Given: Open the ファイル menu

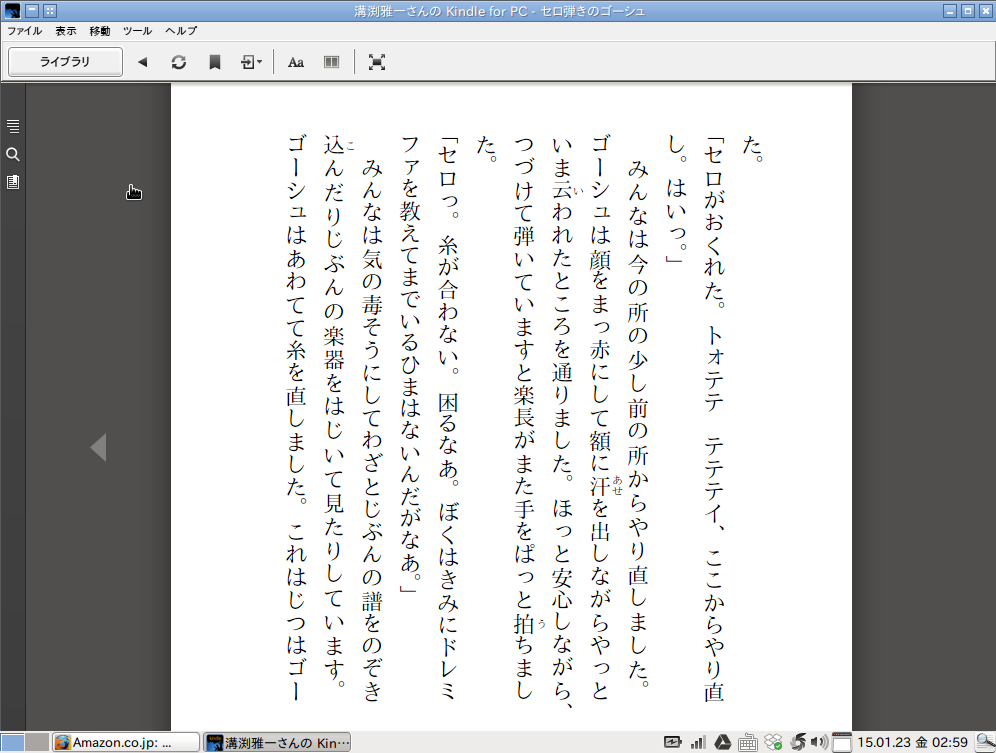Looking at the screenshot, I should pos(24,31).
